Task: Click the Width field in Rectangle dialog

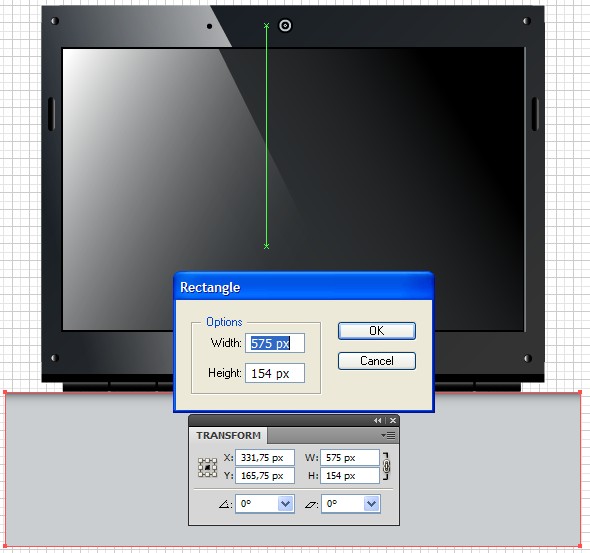Action: pos(275,343)
